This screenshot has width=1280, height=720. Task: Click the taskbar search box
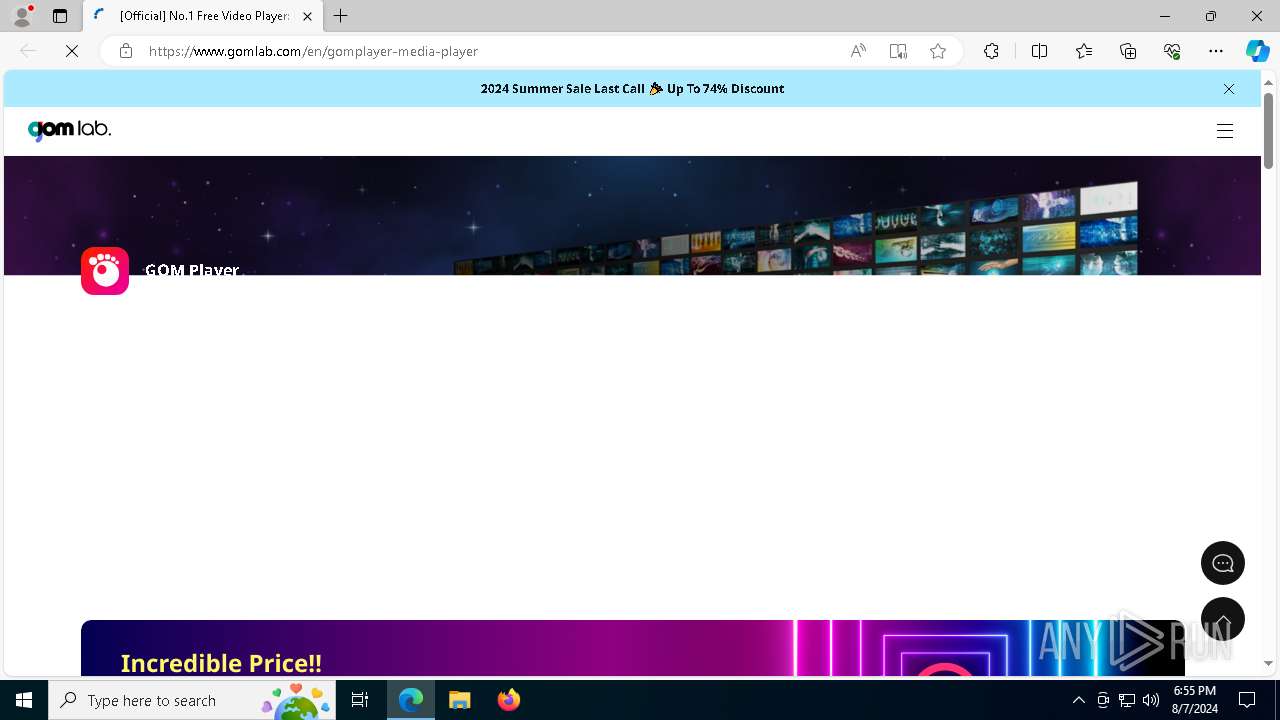[x=192, y=700]
